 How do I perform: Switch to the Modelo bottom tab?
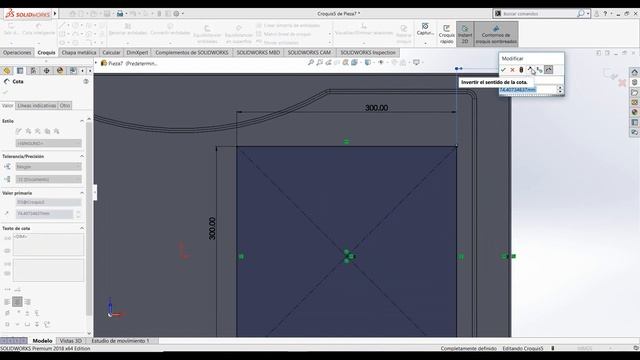click(42, 341)
